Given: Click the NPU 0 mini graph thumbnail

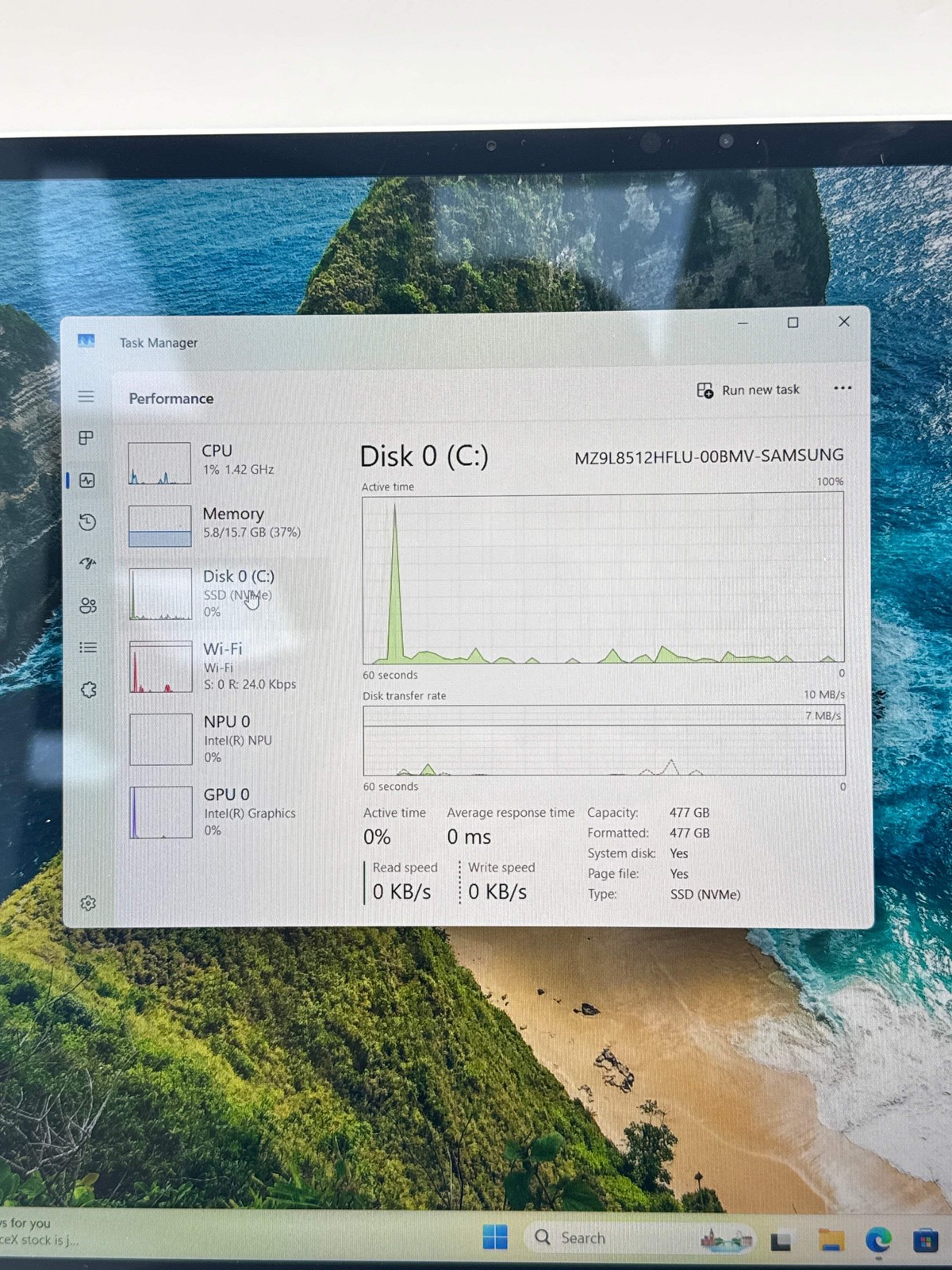Looking at the screenshot, I should click(x=161, y=739).
